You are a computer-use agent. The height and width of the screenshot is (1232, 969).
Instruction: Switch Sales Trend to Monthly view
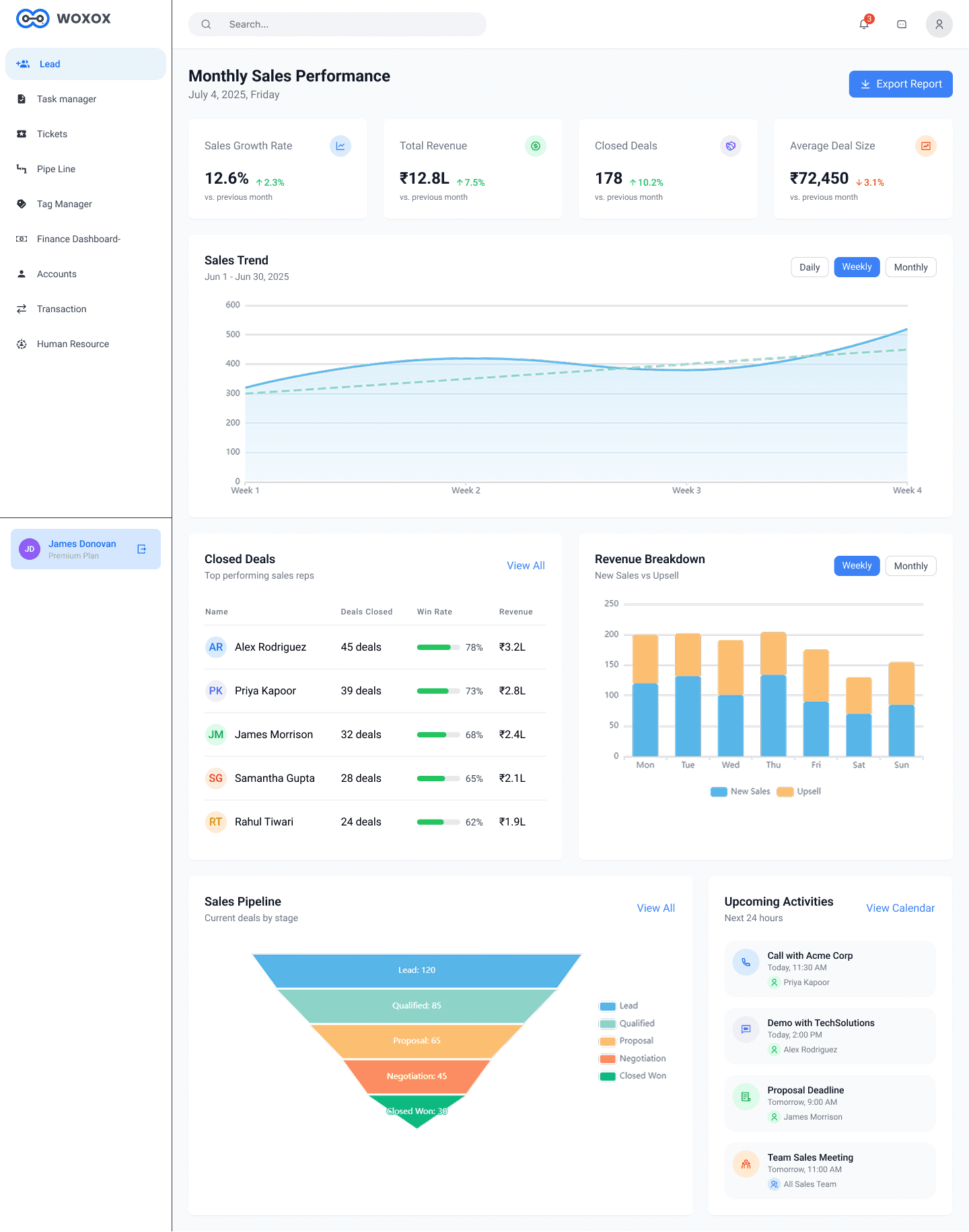[910, 267]
